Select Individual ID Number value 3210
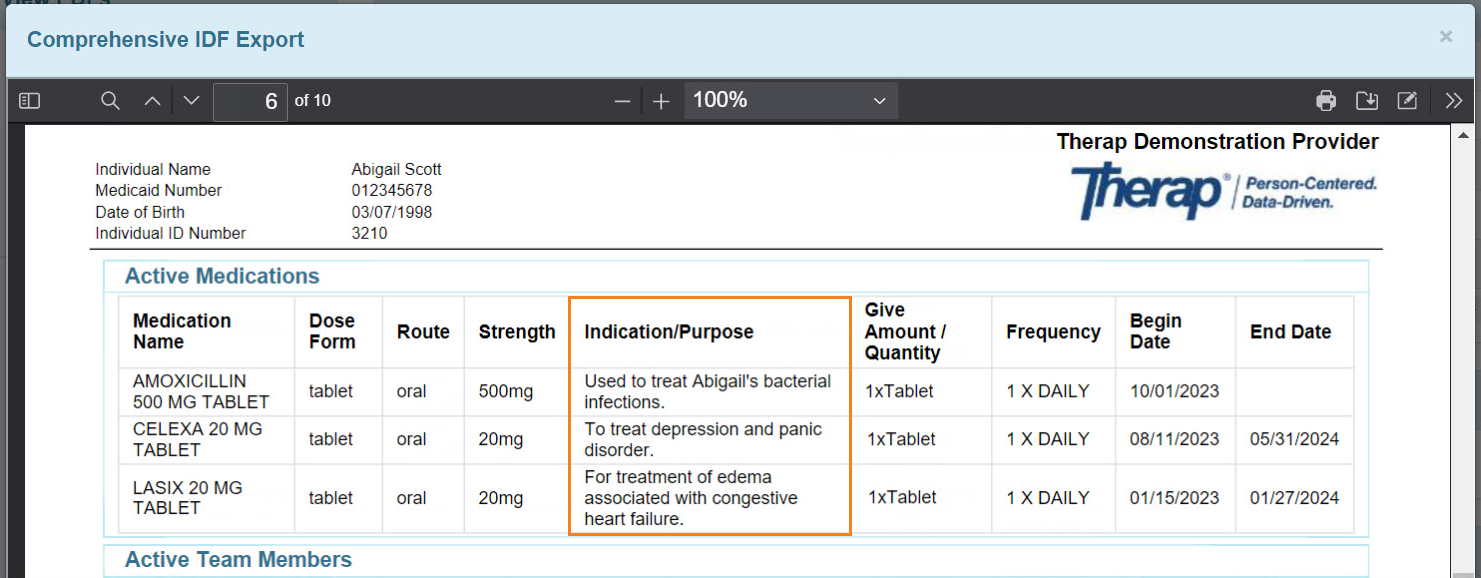The width and height of the screenshot is (1481, 578). 369,233
